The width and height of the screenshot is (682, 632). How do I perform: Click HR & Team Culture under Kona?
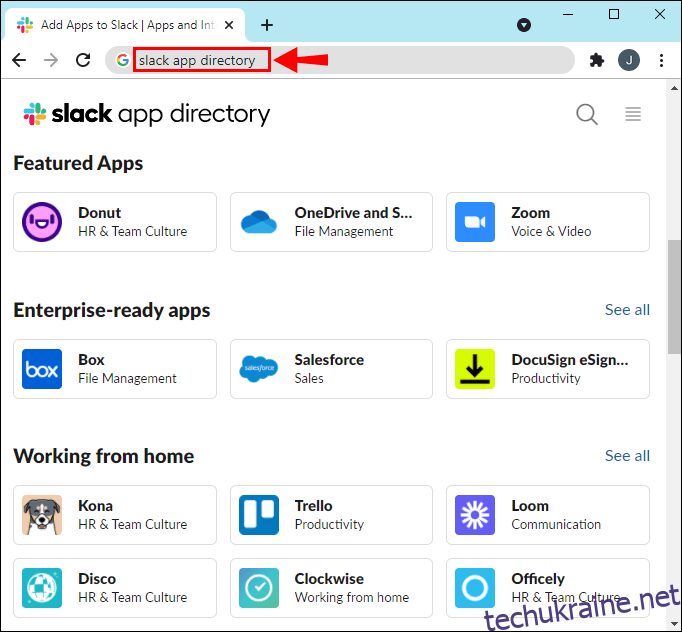(x=133, y=525)
